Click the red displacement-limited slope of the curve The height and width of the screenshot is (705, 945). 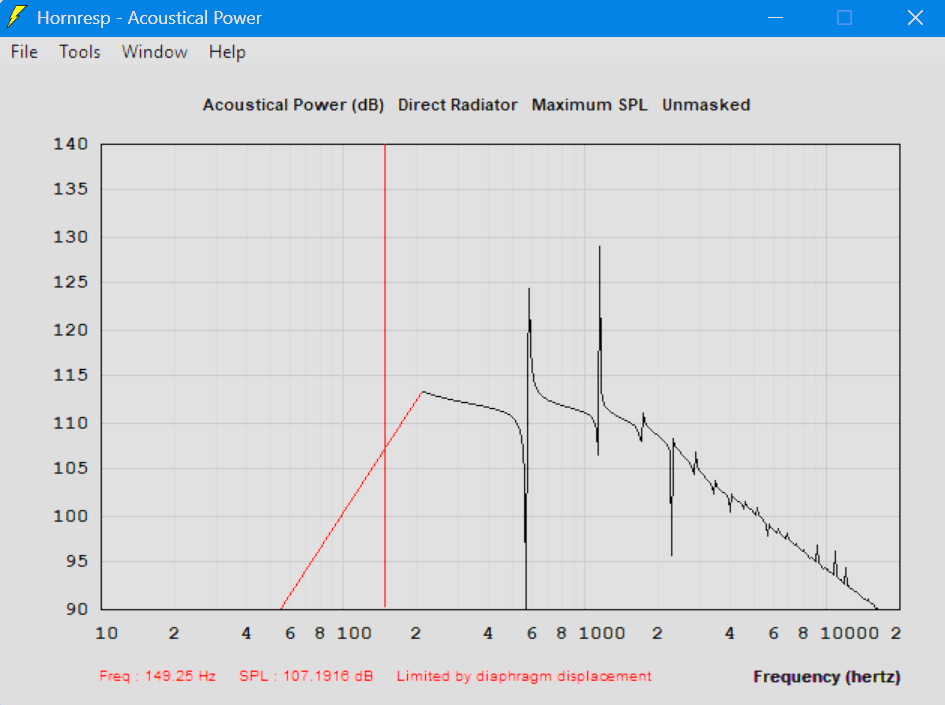[x=351, y=500]
